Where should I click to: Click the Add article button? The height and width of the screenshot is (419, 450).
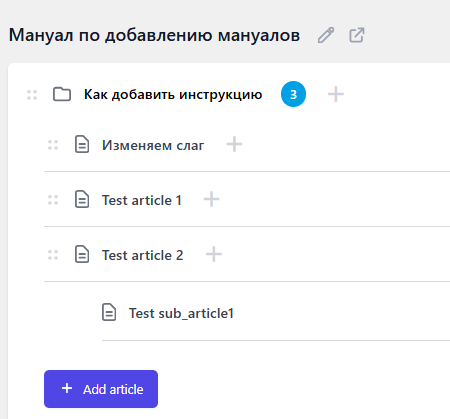coord(101,389)
